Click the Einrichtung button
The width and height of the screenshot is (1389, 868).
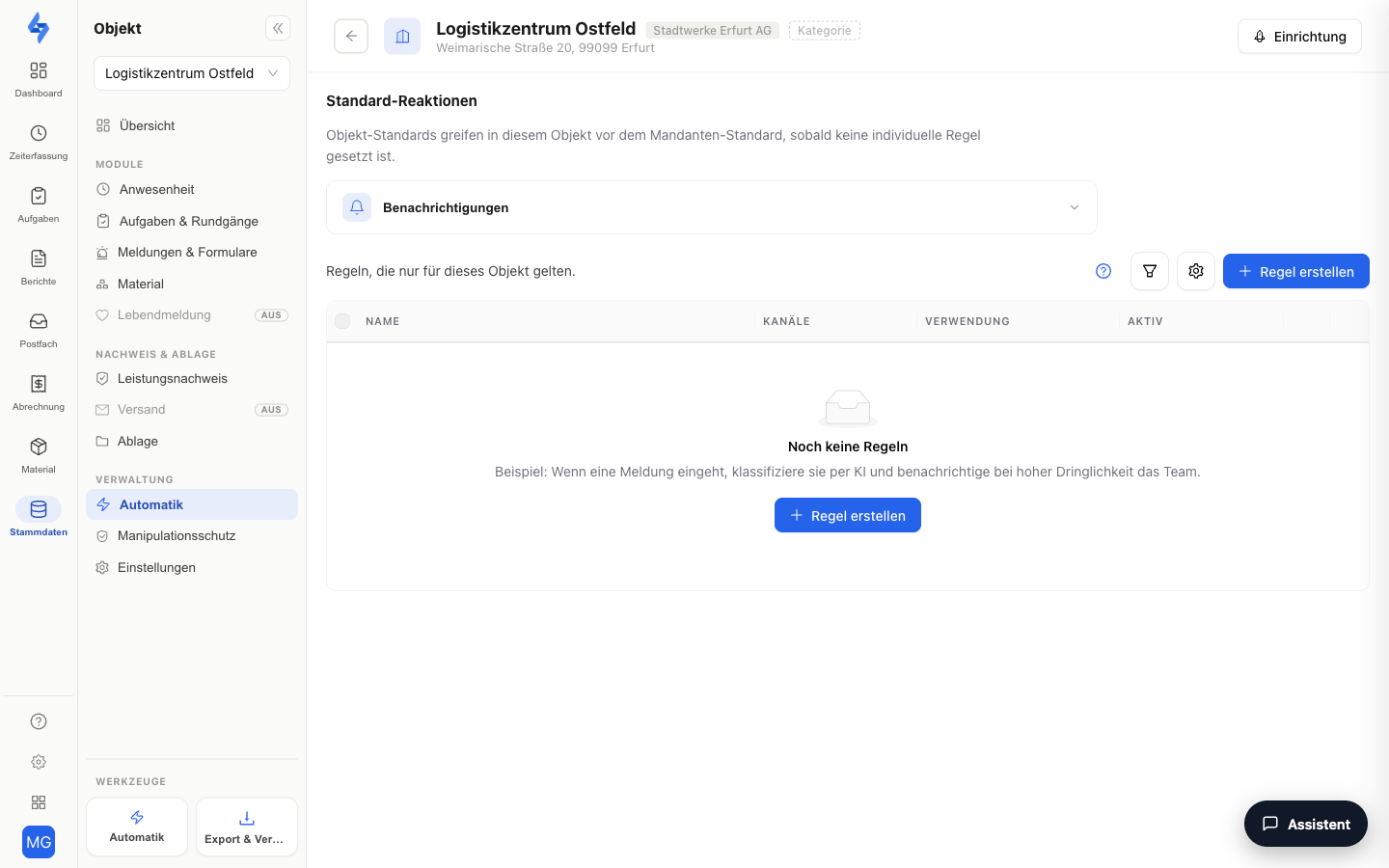click(1299, 37)
